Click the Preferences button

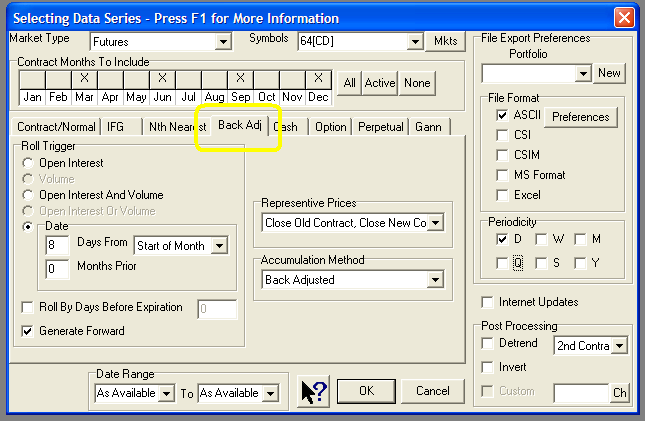580,117
